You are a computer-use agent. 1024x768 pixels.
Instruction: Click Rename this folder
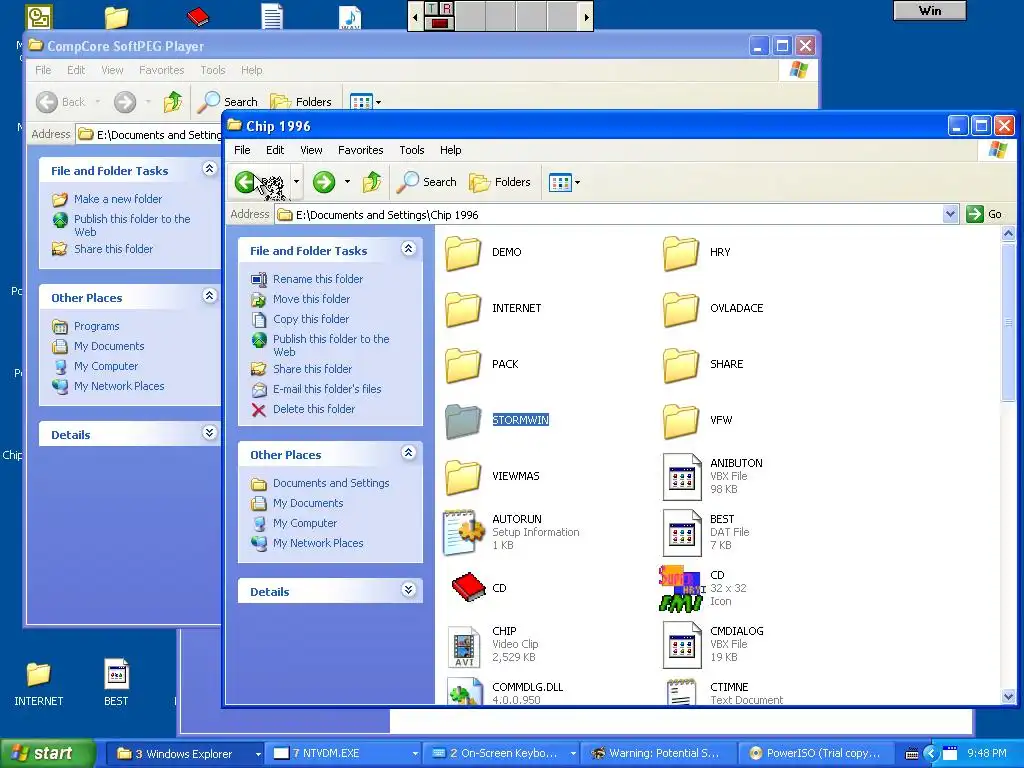pos(317,279)
